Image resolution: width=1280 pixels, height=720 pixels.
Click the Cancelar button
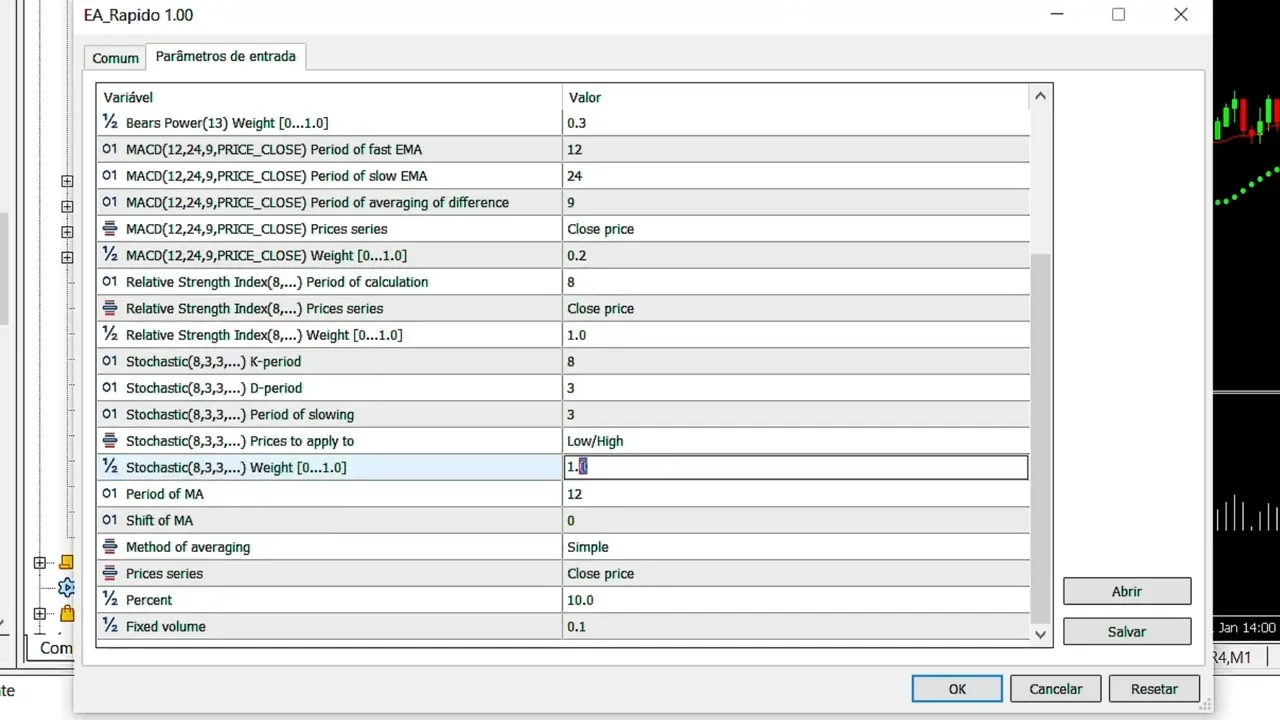1056,689
